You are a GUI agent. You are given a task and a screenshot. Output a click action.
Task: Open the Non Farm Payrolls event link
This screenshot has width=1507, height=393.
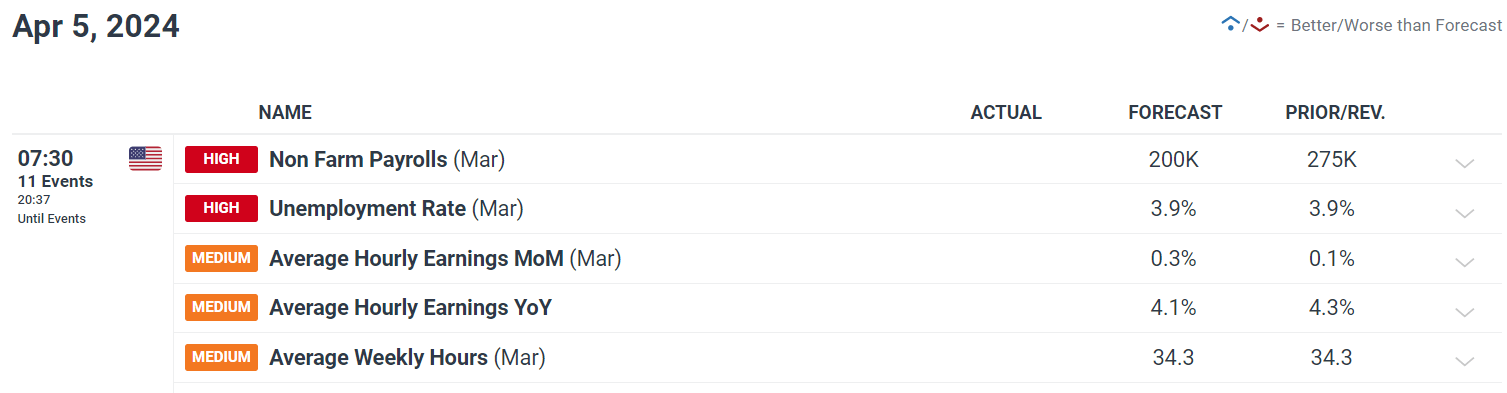[387, 160]
